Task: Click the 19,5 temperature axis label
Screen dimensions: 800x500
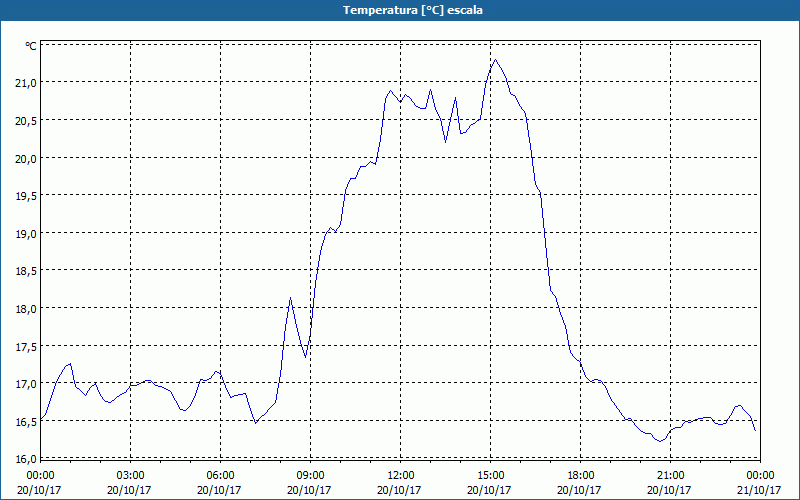Action: point(26,196)
